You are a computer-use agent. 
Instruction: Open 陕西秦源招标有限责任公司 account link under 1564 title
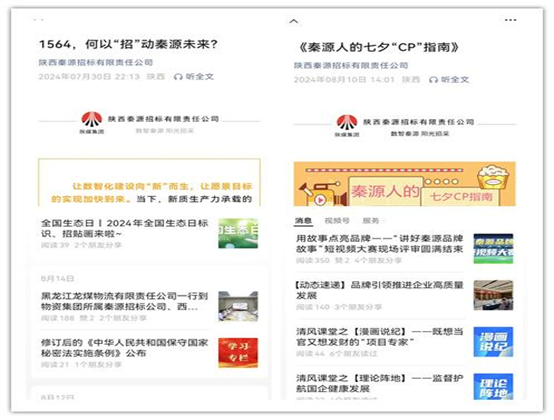coord(96,63)
